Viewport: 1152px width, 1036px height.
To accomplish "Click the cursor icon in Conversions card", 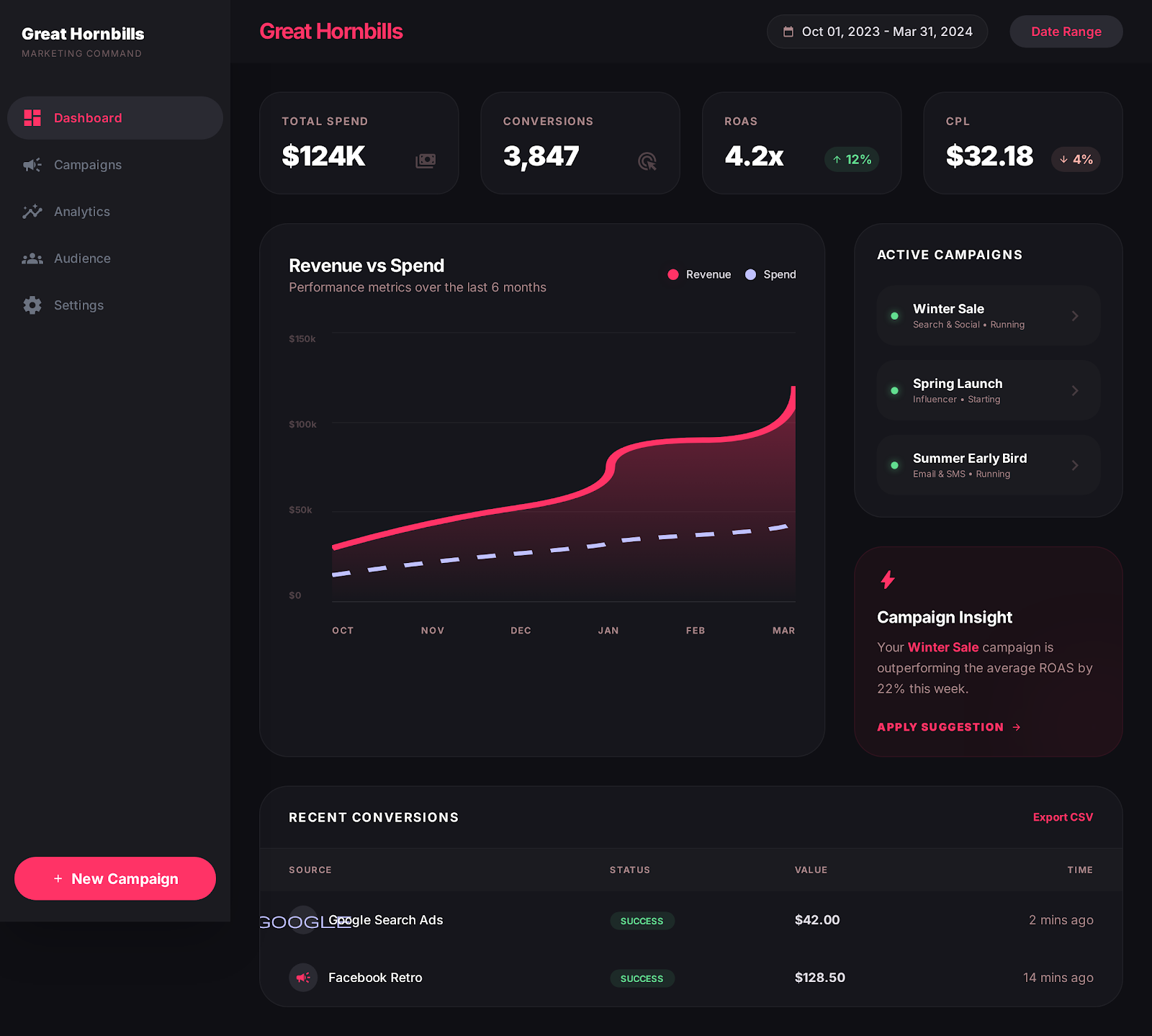I will coord(647,161).
